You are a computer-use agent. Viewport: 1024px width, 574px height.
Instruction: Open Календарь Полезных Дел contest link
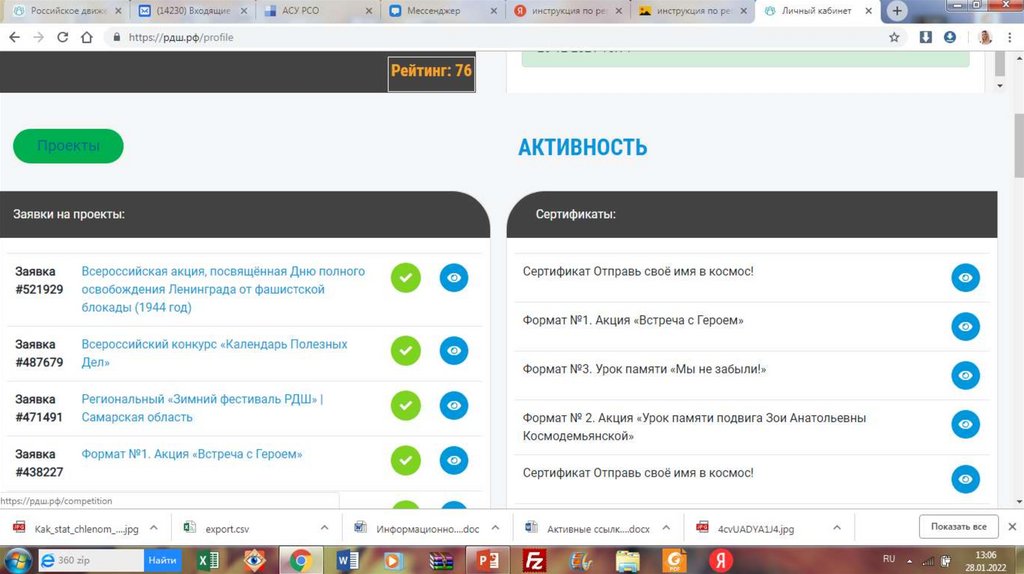tap(214, 353)
